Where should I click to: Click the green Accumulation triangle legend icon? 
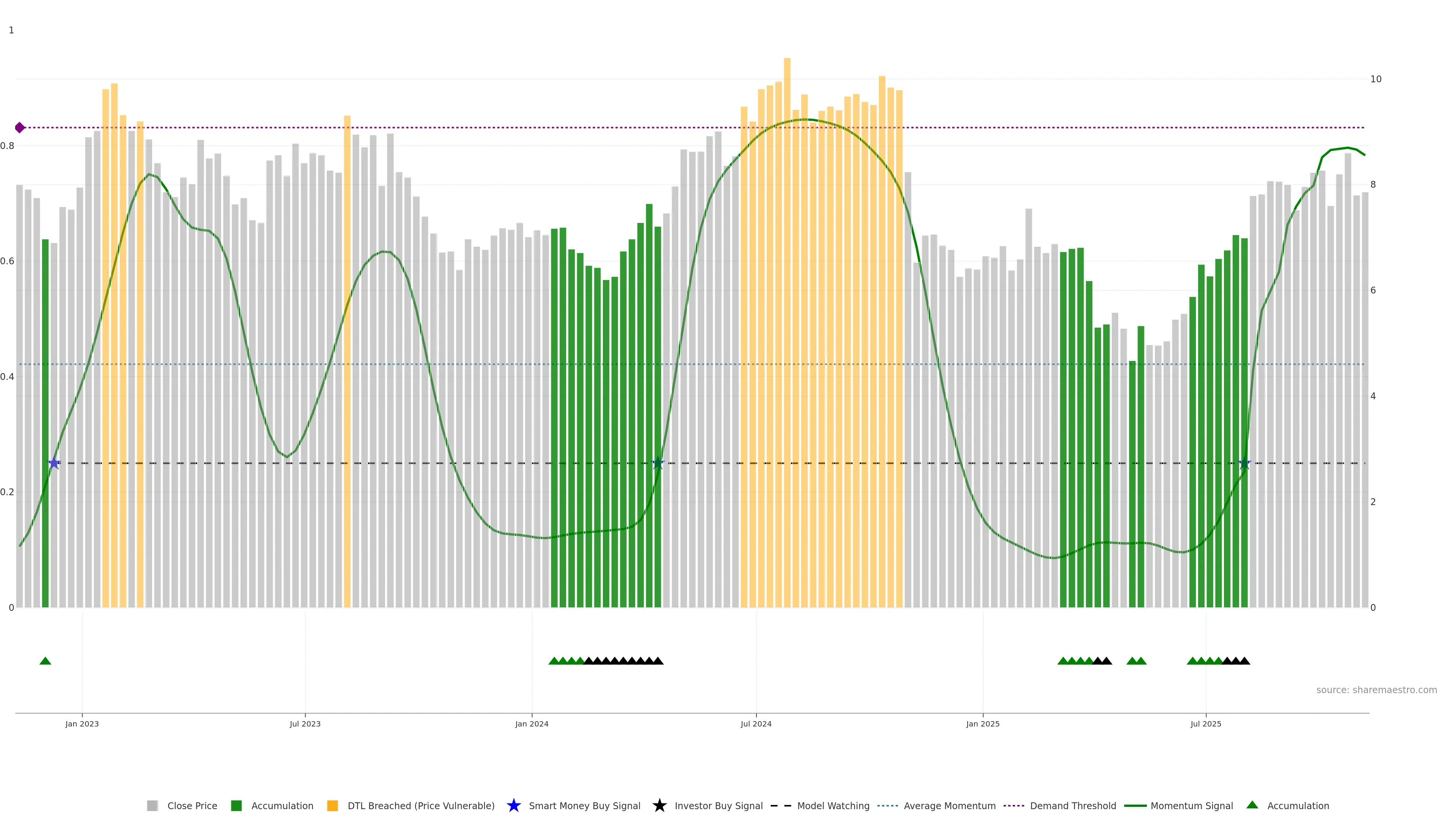[1252, 805]
